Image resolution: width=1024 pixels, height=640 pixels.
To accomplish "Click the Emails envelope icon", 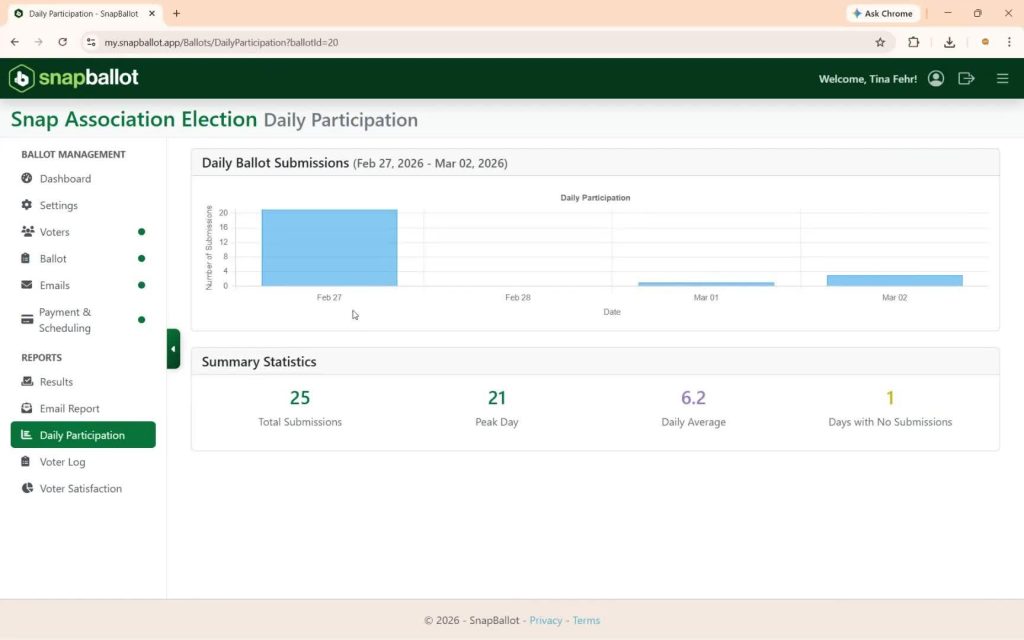I will point(27,285).
